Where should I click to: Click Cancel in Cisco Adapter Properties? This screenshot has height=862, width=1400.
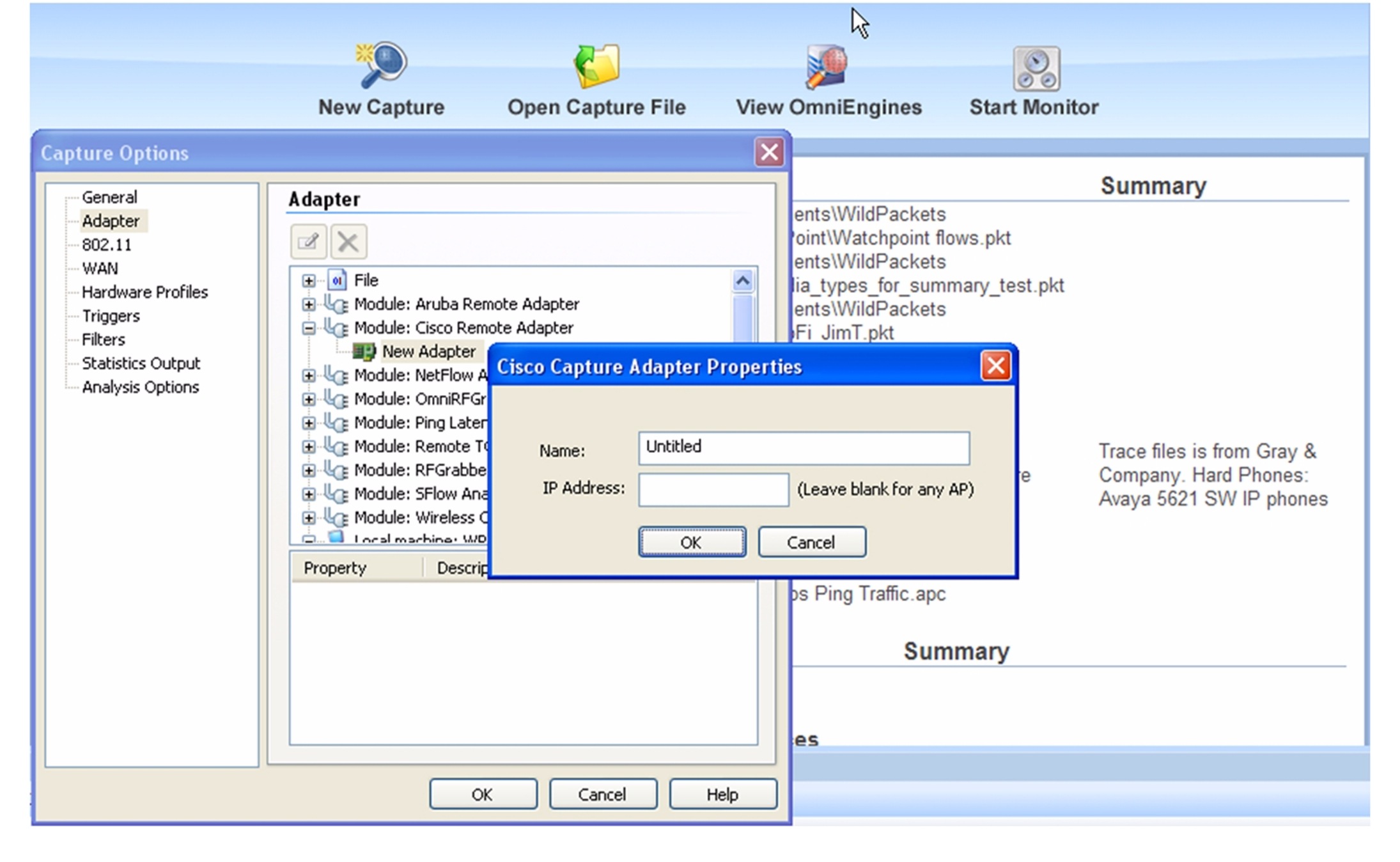tap(811, 542)
